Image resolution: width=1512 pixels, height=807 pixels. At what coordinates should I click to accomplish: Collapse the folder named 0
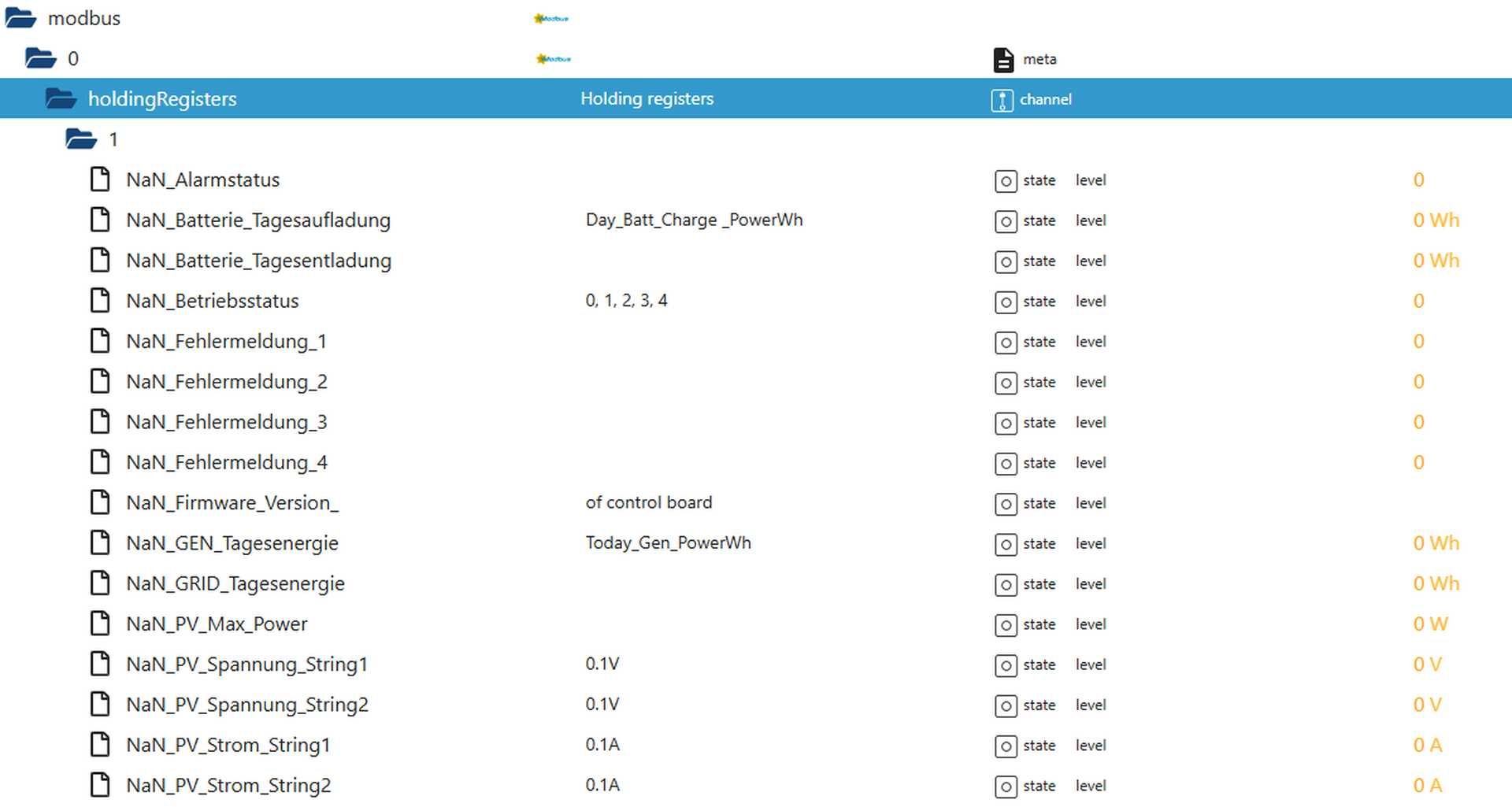click(40, 58)
